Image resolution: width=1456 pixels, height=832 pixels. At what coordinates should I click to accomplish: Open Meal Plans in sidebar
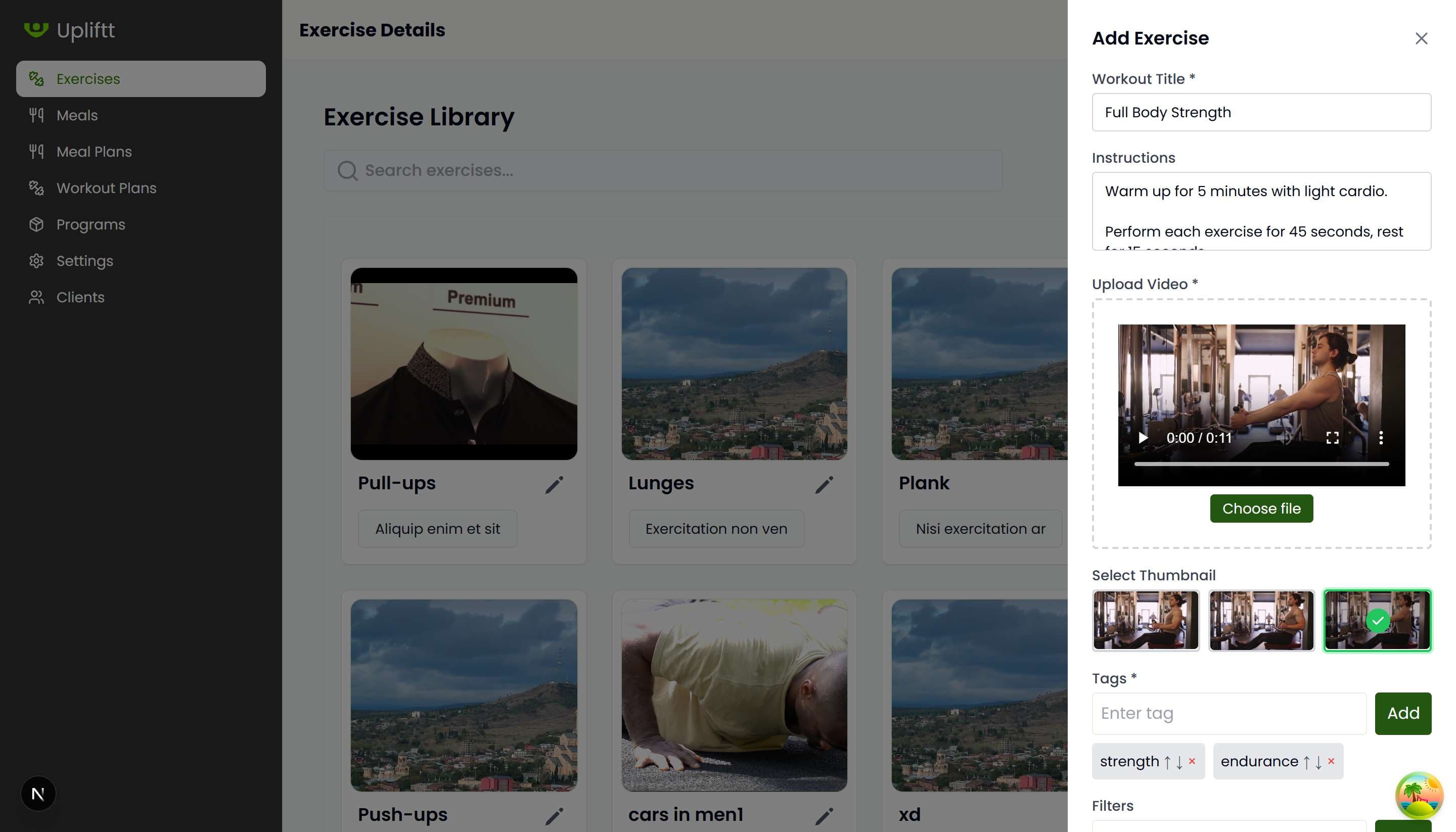click(x=94, y=152)
